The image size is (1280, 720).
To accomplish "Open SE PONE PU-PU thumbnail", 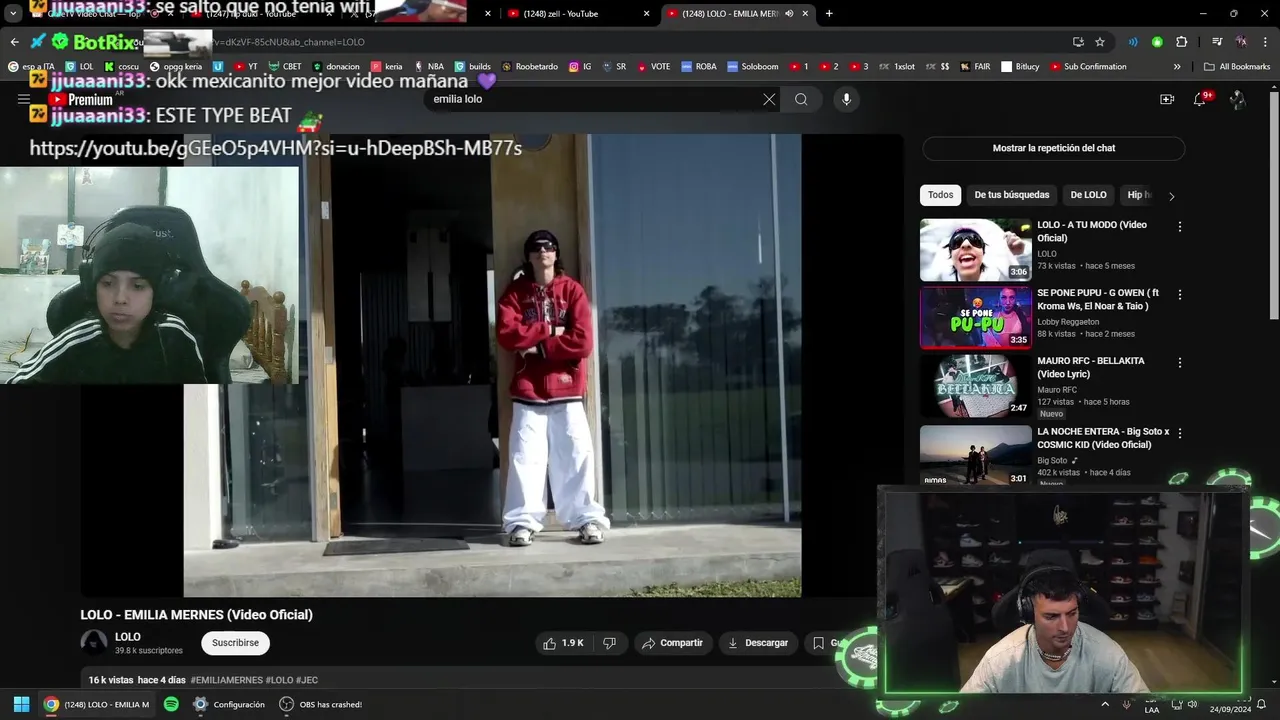I will coord(976,317).
